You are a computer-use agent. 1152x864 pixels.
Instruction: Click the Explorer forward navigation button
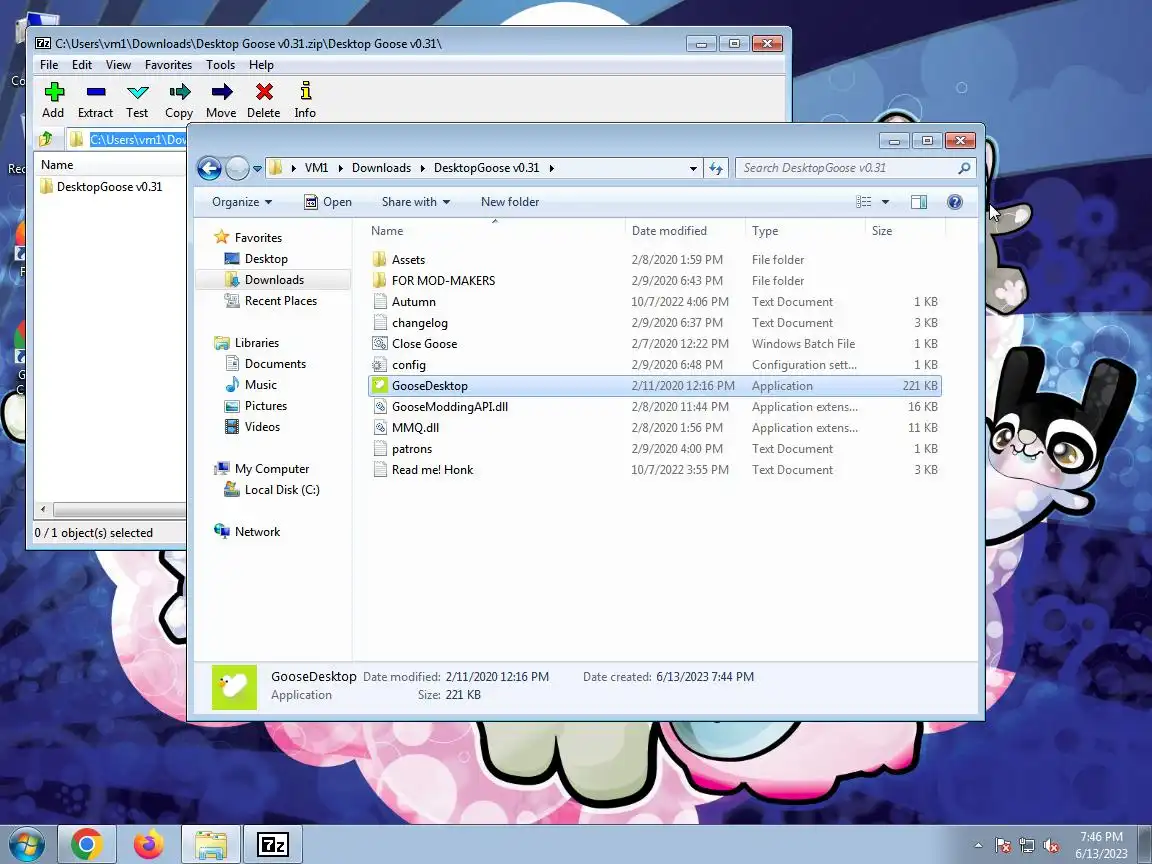[237, 168]
